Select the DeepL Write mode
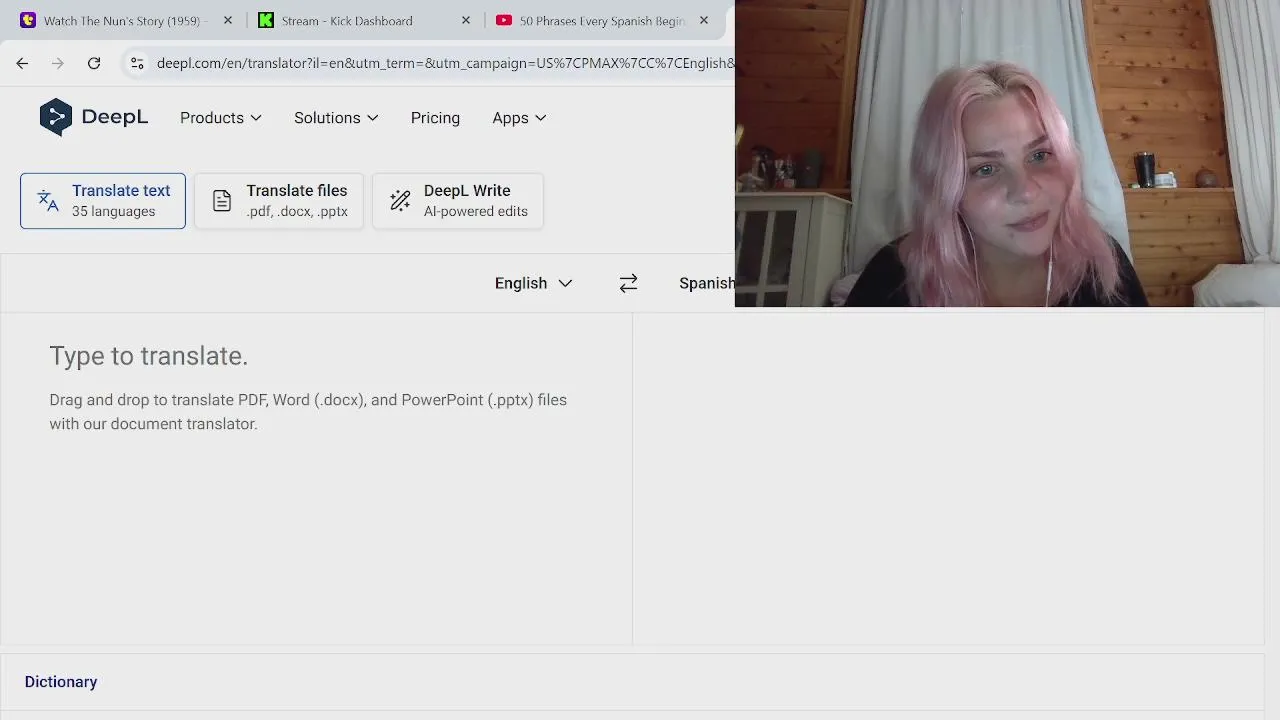 coord(458,201)
